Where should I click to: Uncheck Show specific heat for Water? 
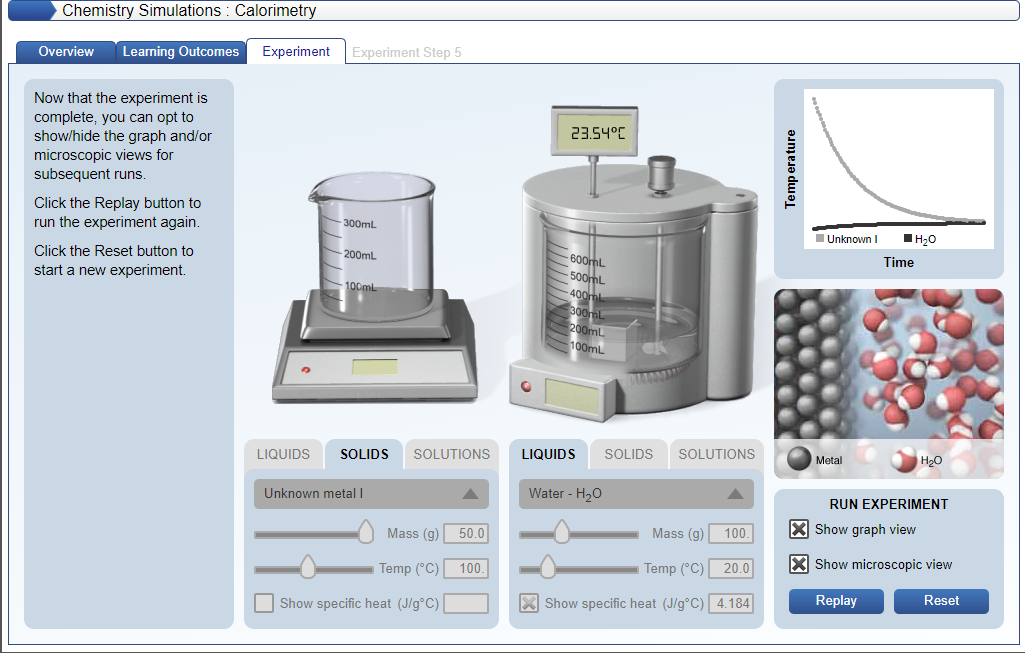click(x=527, y=603)
